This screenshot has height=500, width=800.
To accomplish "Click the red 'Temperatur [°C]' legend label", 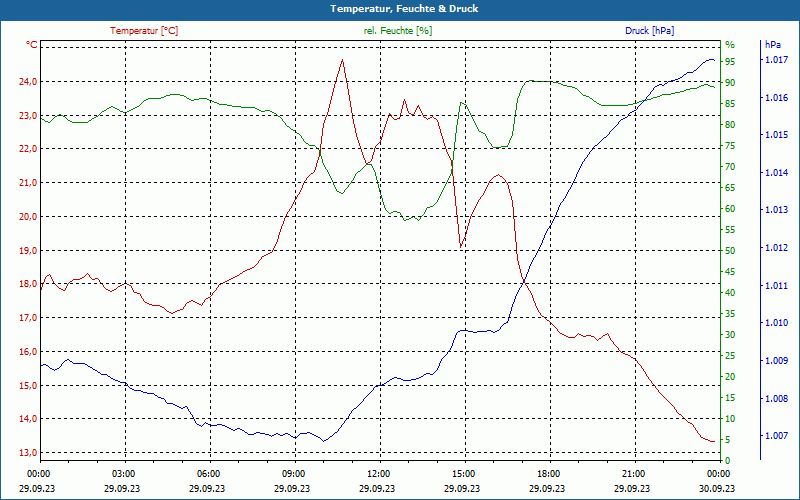I will pyautogui.click(x=144, y=31).
